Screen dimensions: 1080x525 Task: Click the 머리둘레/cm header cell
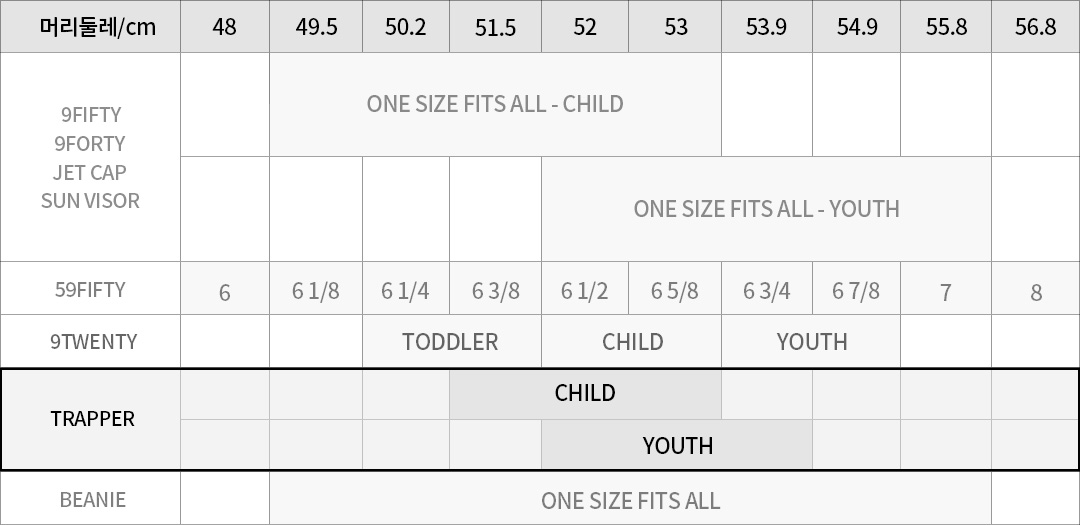tap(90, 27)
